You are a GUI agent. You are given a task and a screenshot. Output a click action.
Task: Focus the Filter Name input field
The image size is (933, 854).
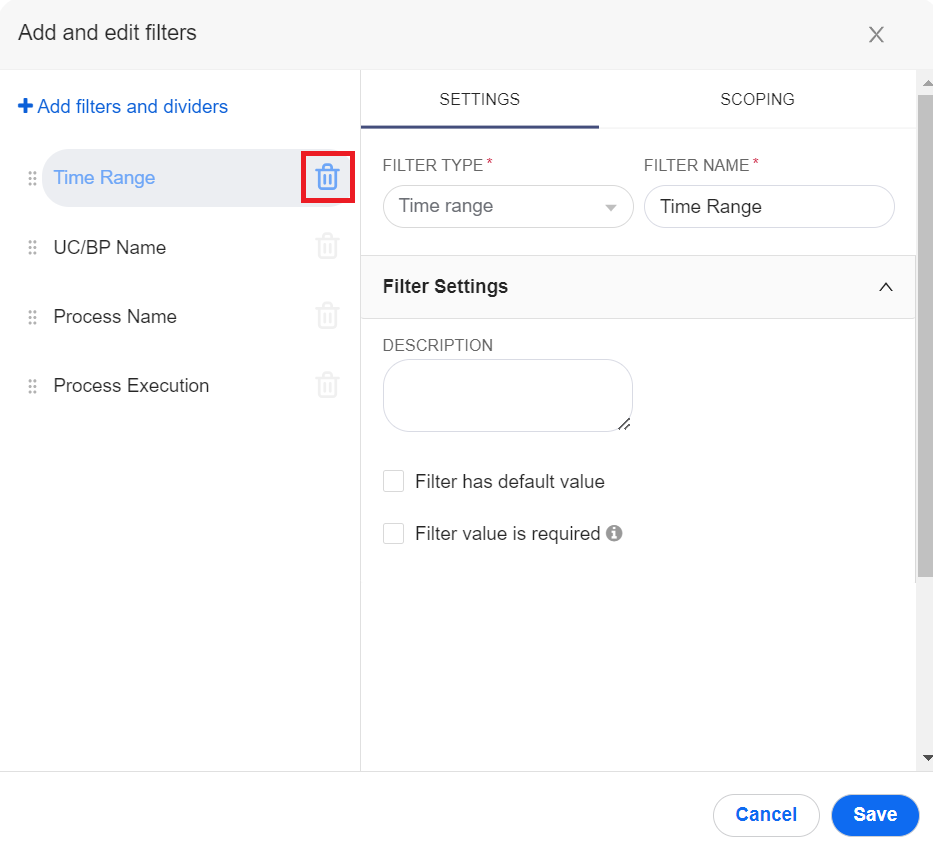(769, 207)
